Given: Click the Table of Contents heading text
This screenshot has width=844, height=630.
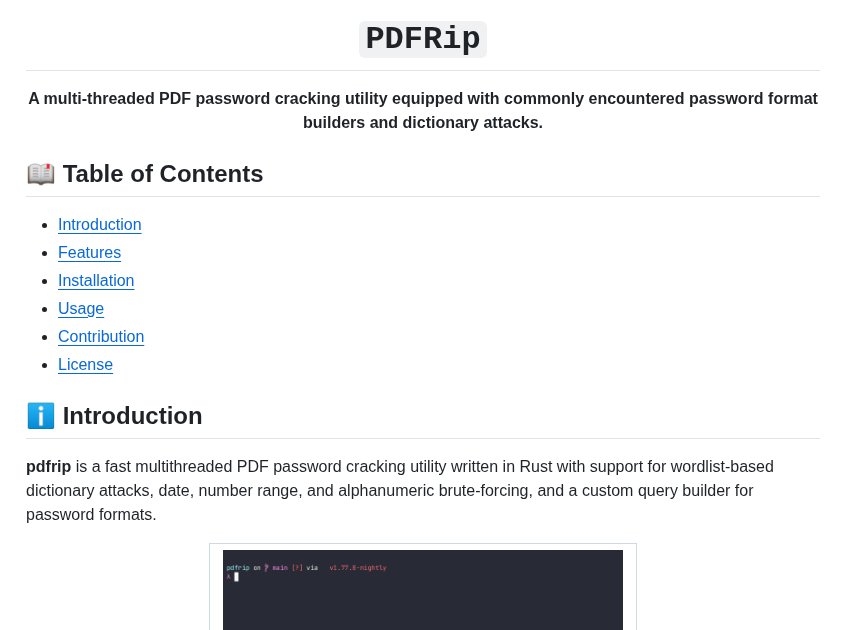Looking at the screenshot, I should (x=163, y=174).
